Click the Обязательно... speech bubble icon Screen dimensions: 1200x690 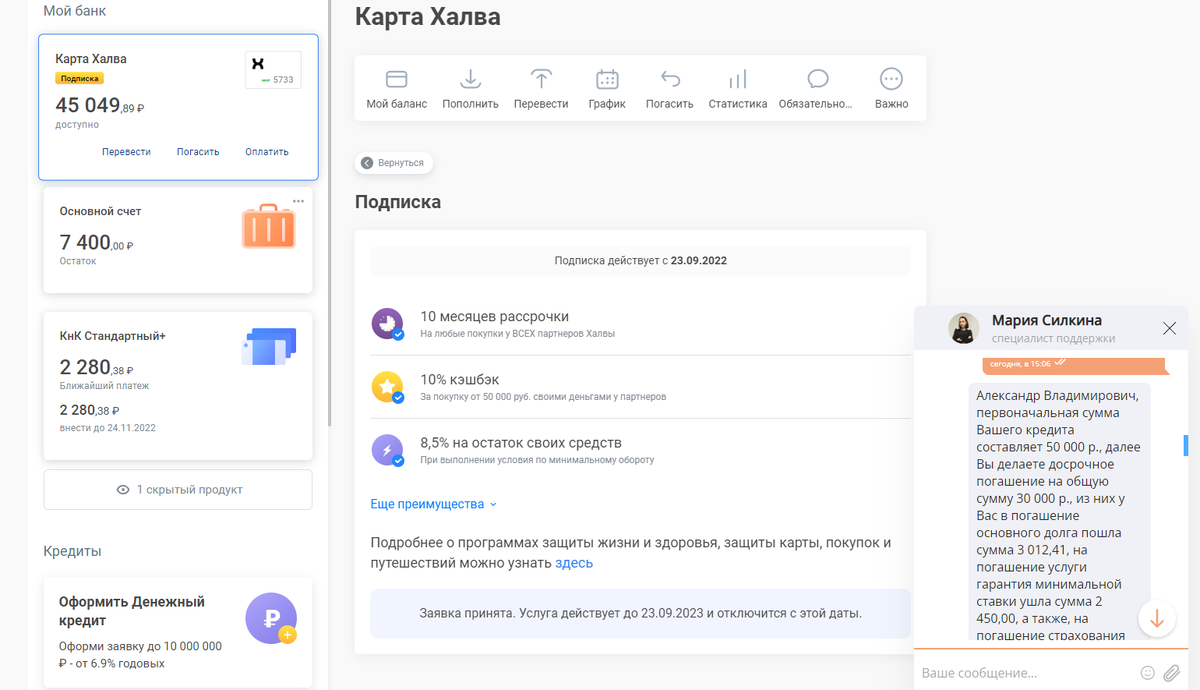click(x=818, y=79)
